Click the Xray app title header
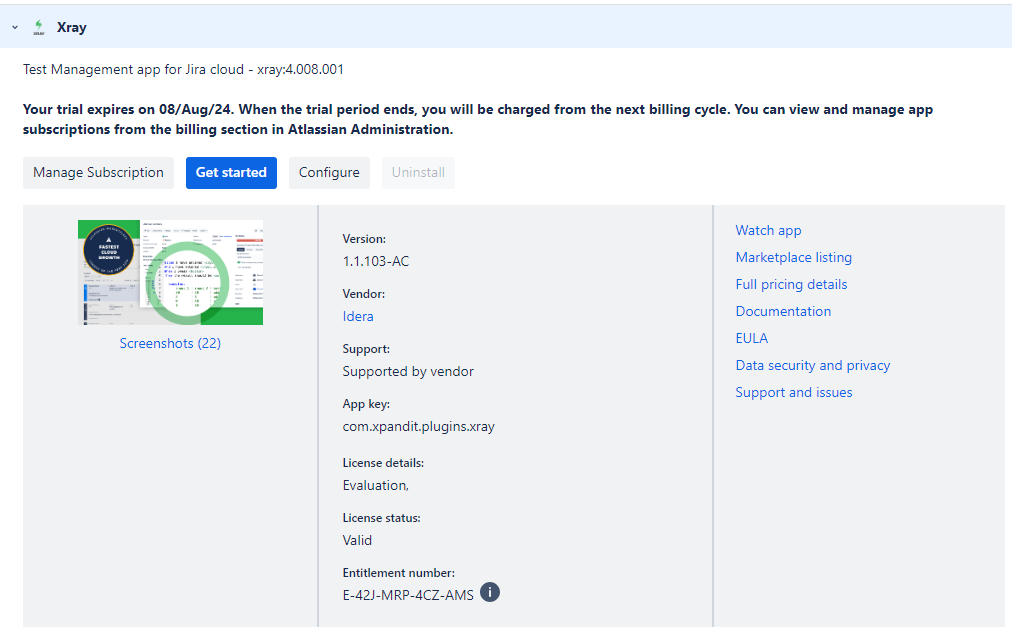This screenshot has height=638, width=1012. (x=70, y=27)
